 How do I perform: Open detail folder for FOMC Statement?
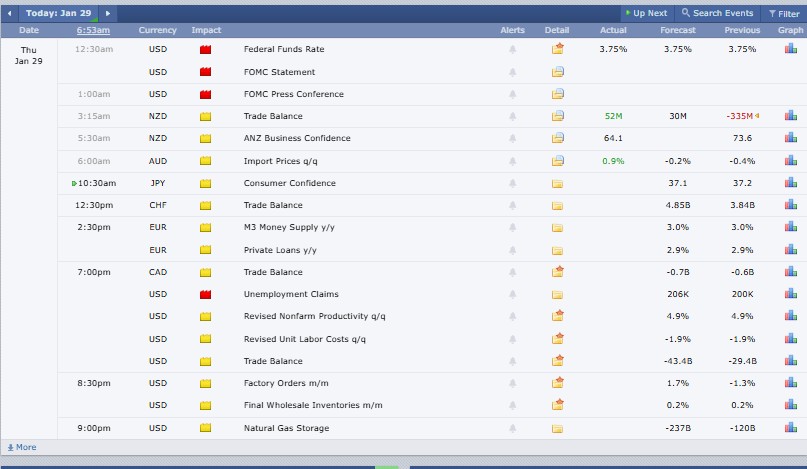click(x=557, y=72)
